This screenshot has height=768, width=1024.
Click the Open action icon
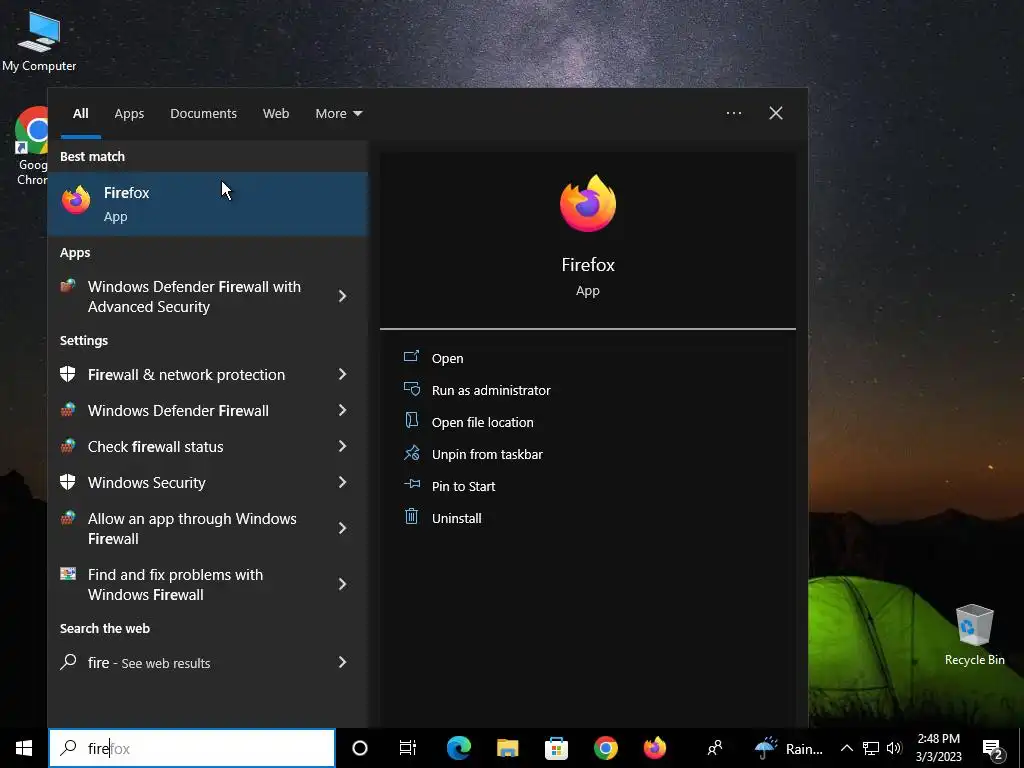pos(411,357)
